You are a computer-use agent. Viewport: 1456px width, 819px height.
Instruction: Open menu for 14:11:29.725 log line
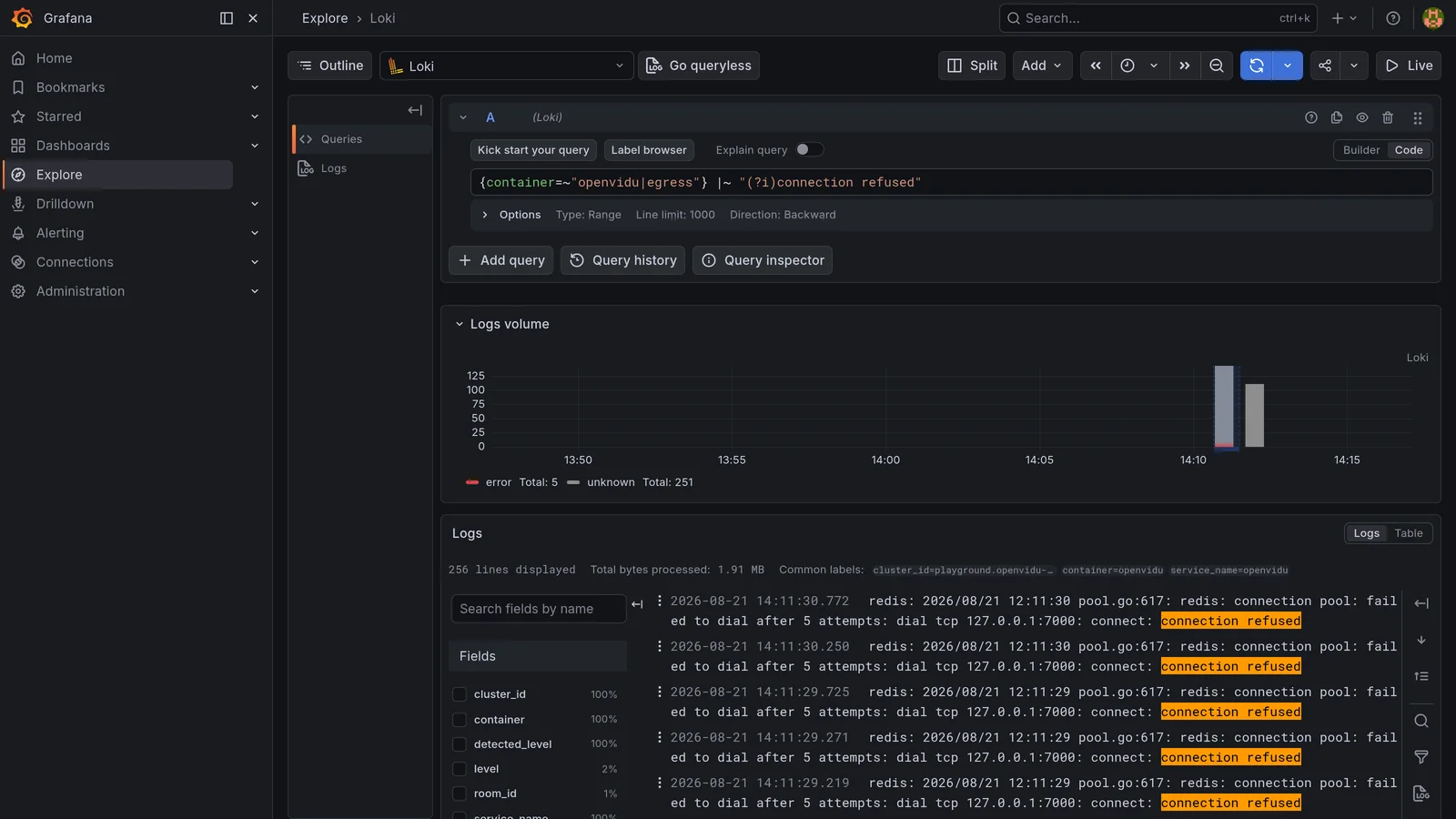660,692
